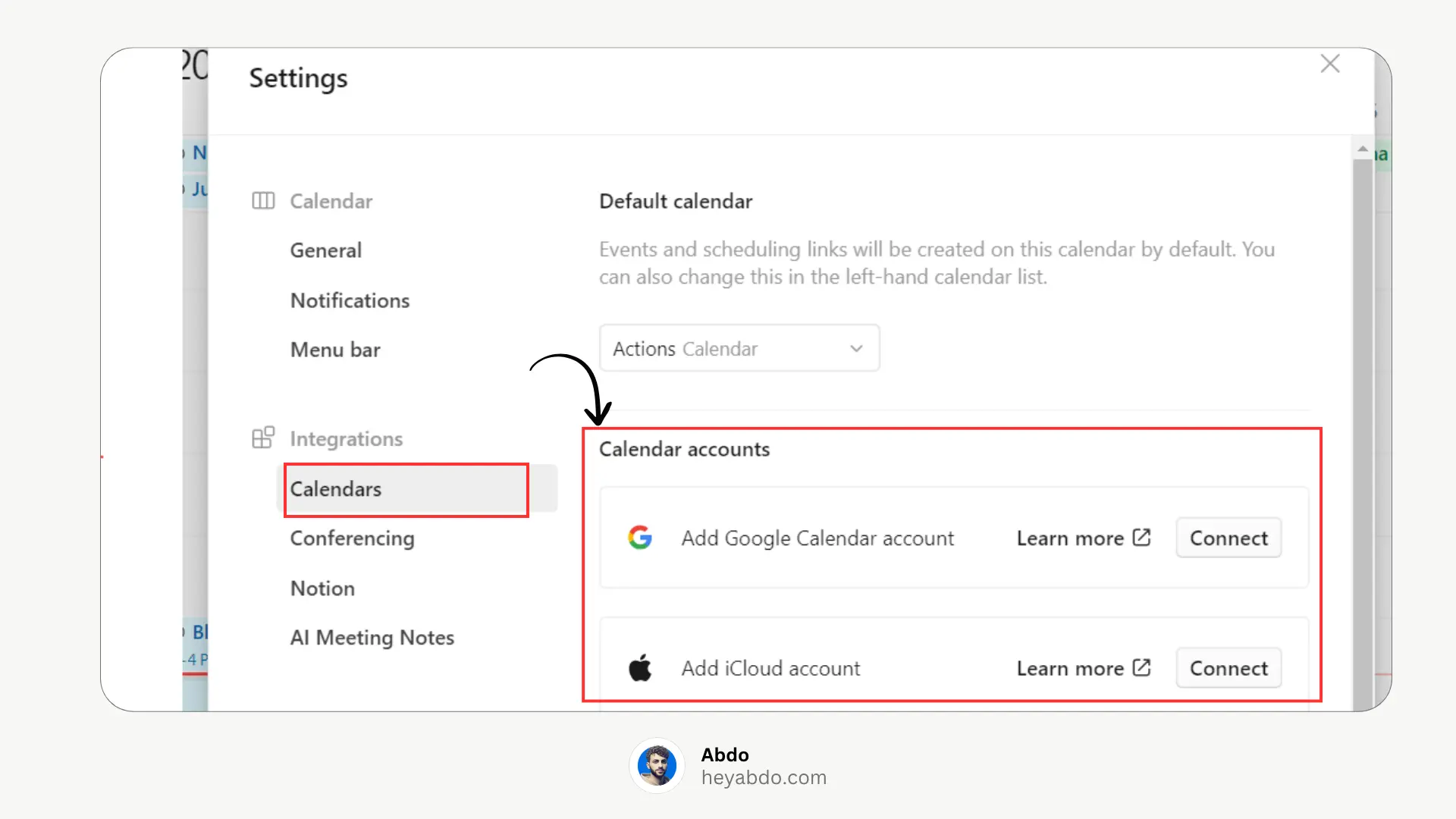The image size is (1456, 819).
Task: Connect a Google Calendar account
Action: pyautogui.click(x=1228, y=538)
